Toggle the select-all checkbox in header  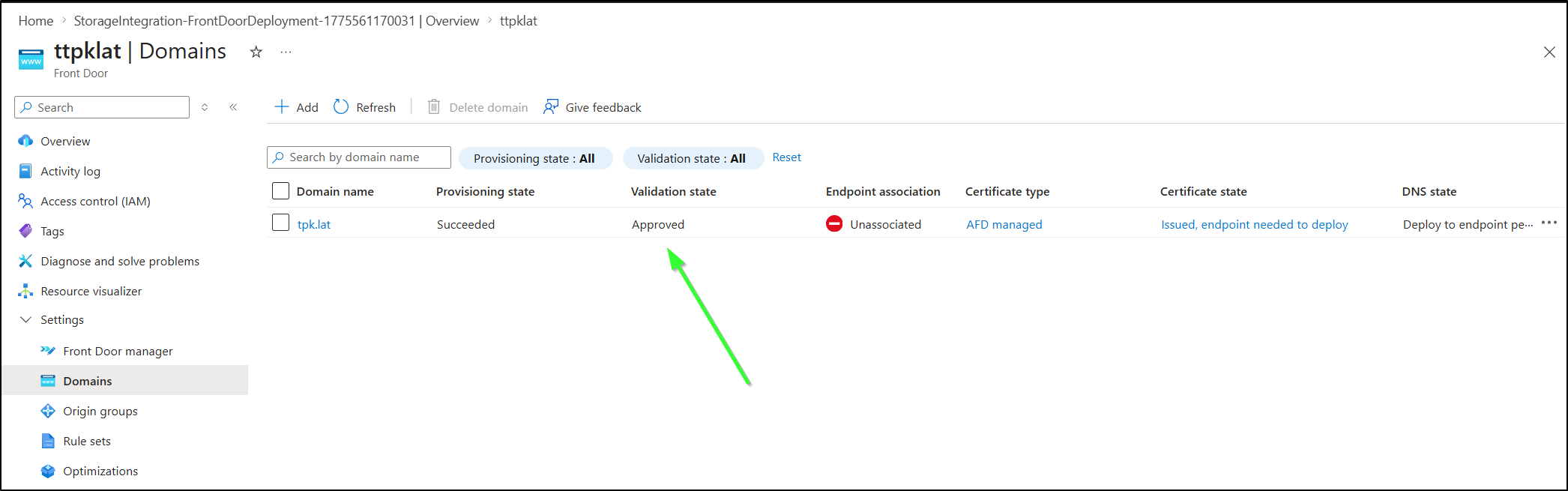[x=280, y=191]
